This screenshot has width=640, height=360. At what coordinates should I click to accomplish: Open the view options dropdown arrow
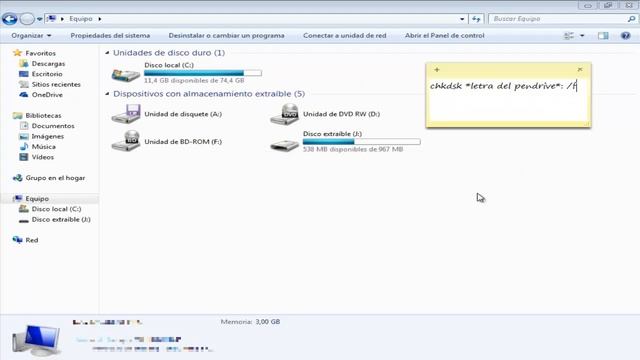[x=582, y=36]
